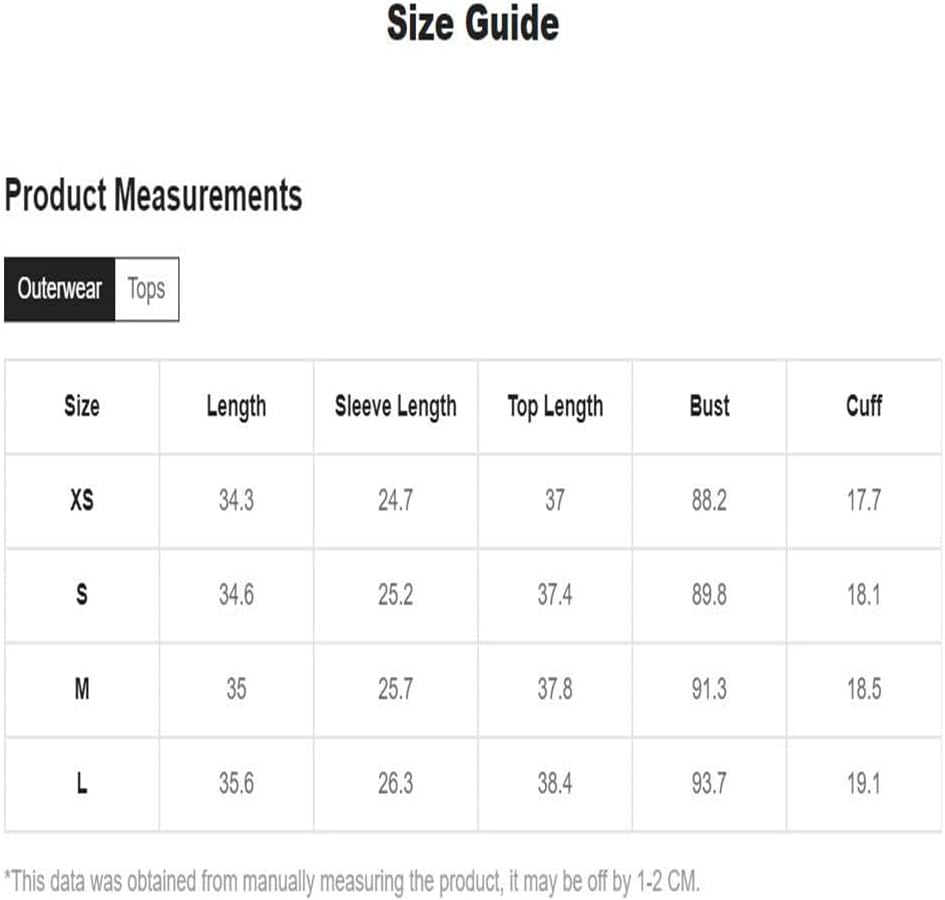This screenshot has height=900, width=945.
Task: Switch to the Tops tab
Action: pos(146,289)
